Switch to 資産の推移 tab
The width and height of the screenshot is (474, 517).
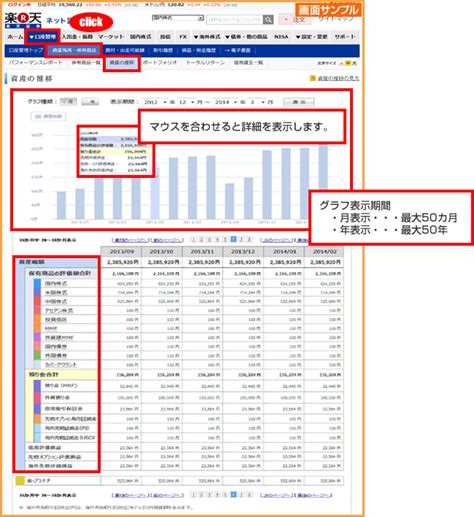[122, 63]
